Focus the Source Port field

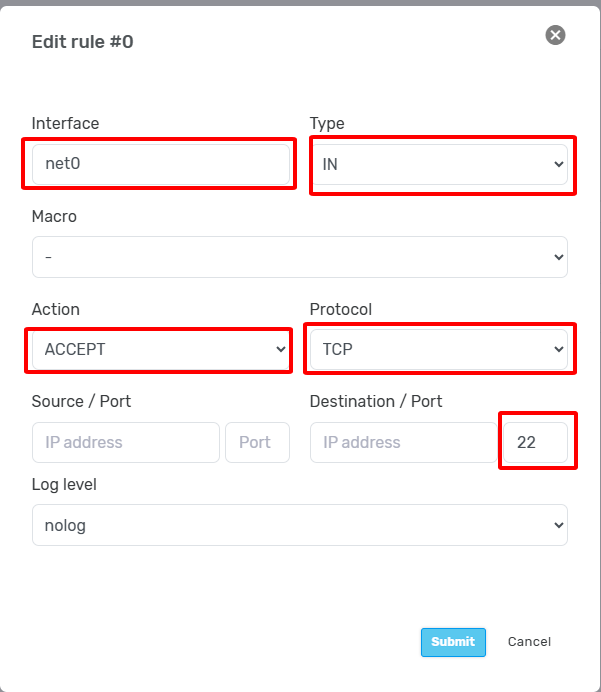tap(257, 442)
